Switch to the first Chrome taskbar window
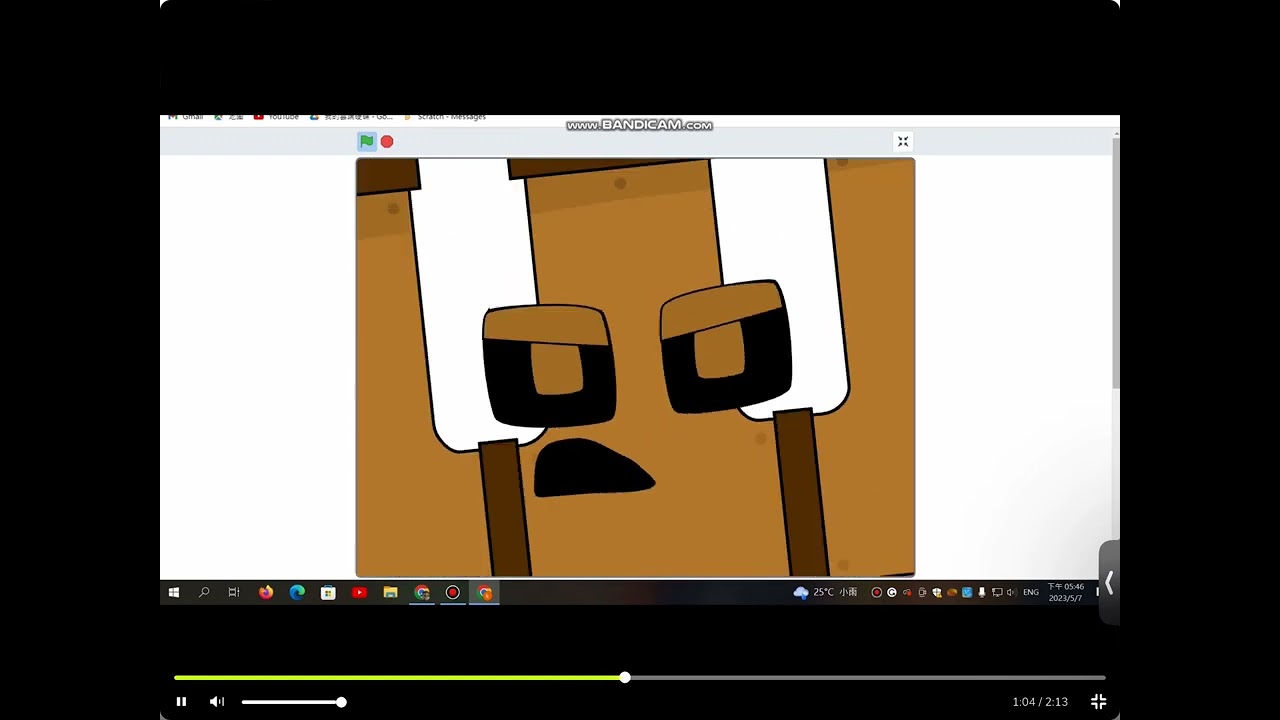 (x=422, y=593)
